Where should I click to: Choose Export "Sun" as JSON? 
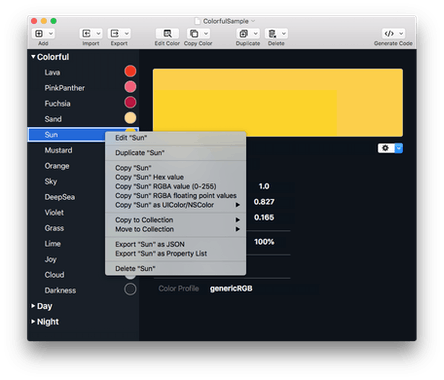coord(176,244)
